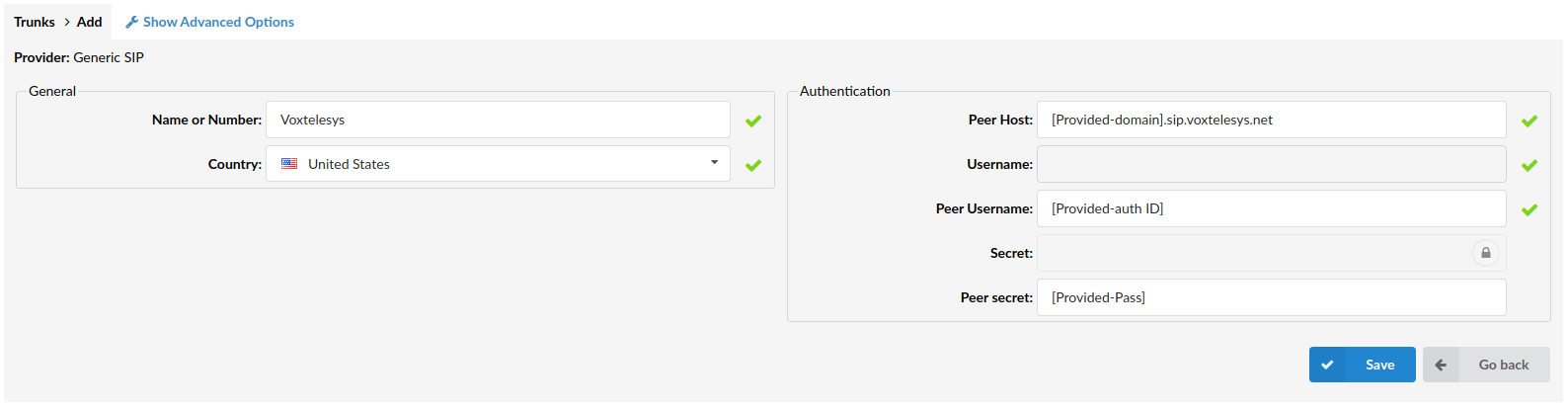The width and height of the screenshot is (1568, 409).
Task: Select the Add breadcrumb item
Action: coord(90,22)
